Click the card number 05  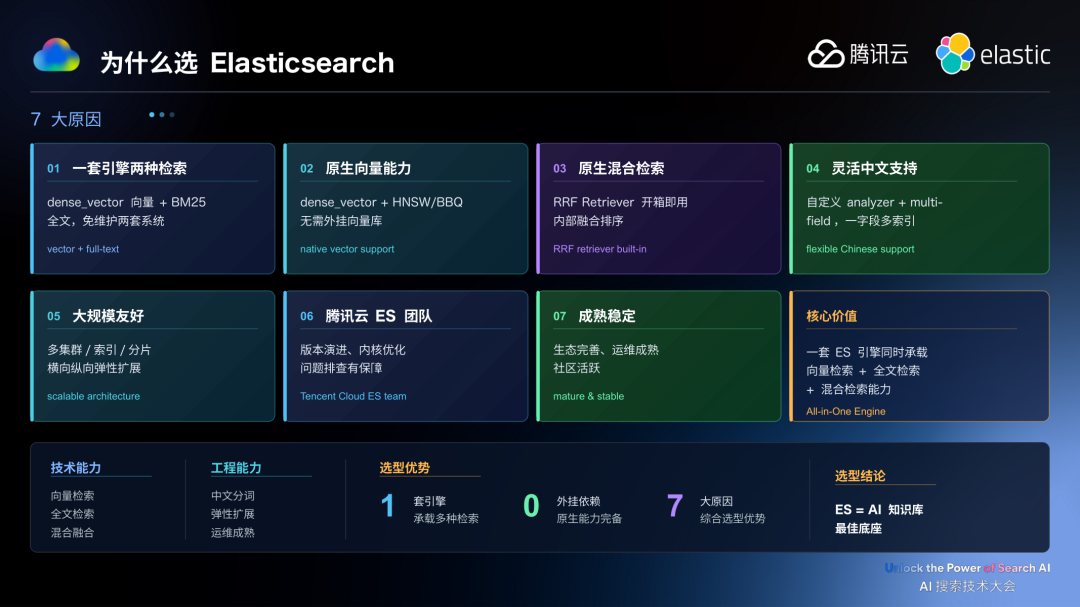click(x=54, y=316)
